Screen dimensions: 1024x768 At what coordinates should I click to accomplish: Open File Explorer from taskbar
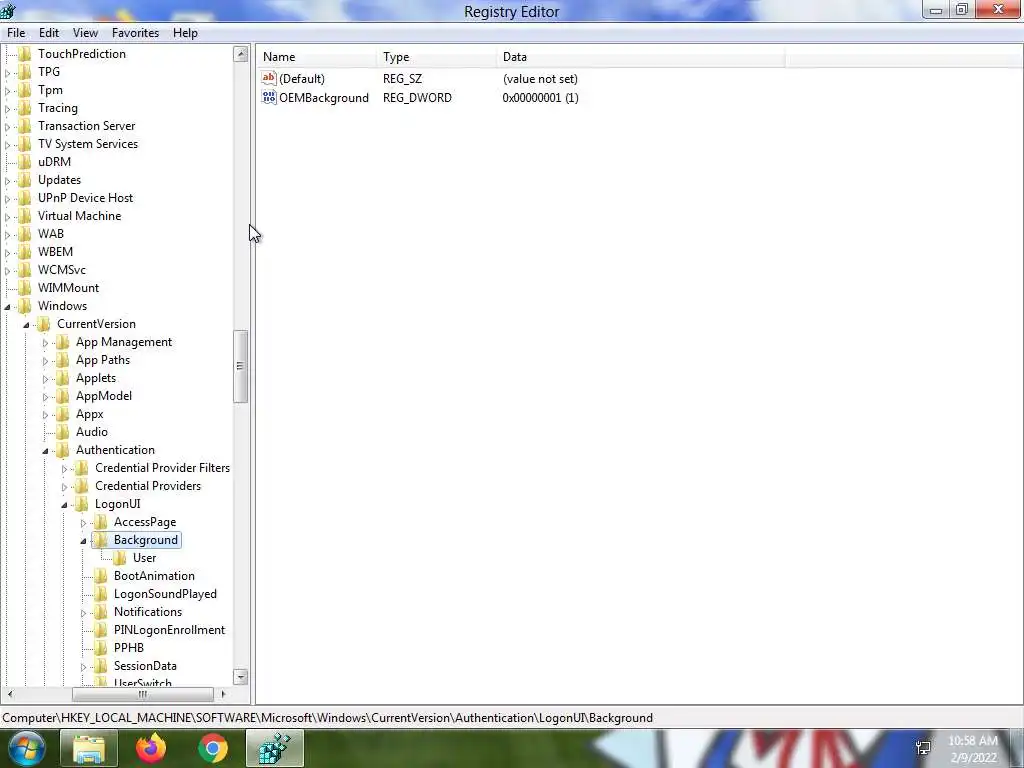point(89,748)
